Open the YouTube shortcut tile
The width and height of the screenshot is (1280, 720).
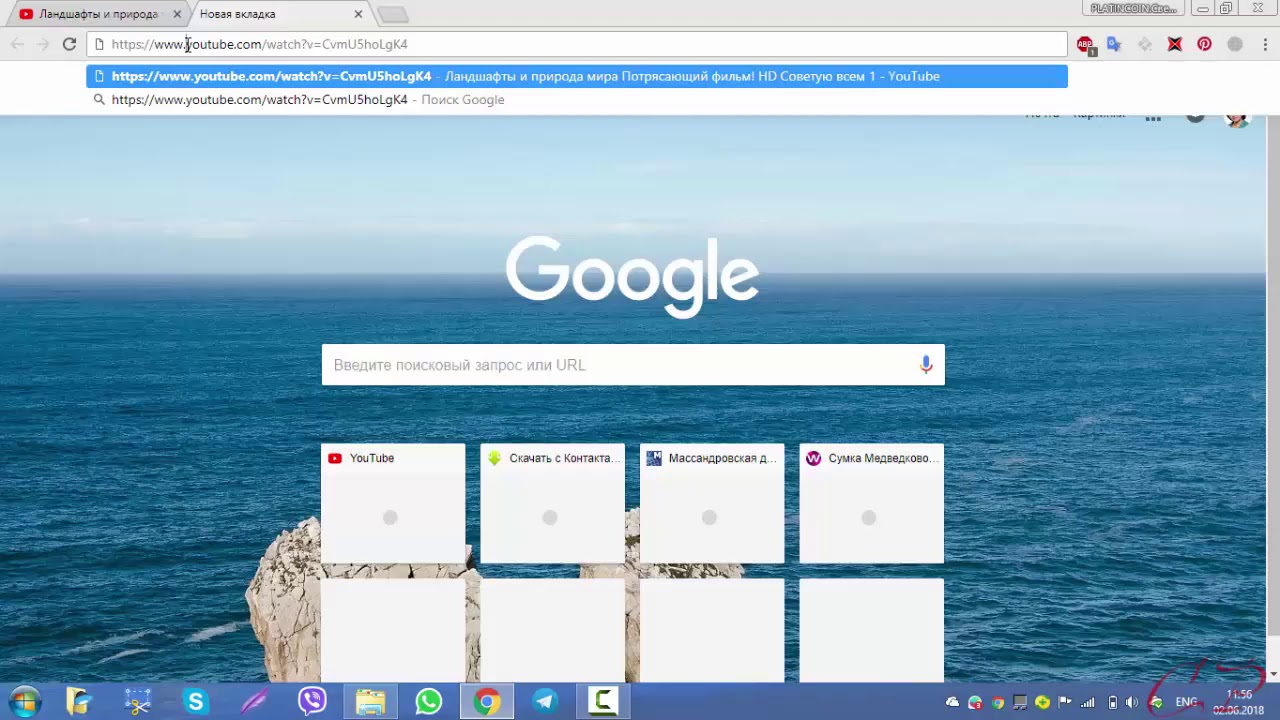(393, 504)
